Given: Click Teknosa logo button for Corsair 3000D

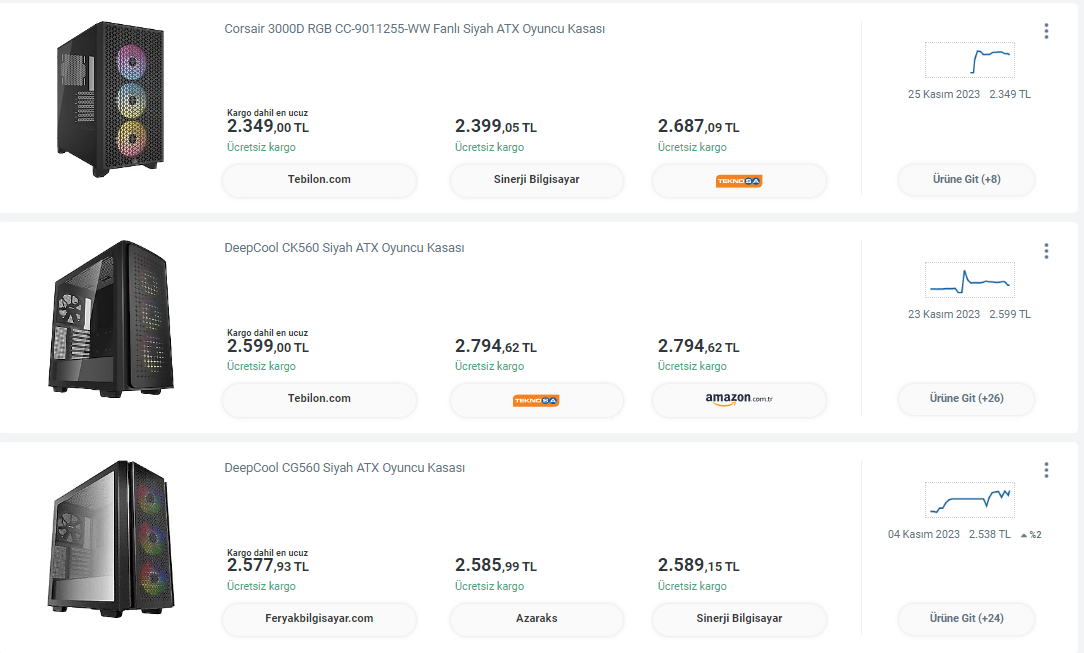Looking at the screenshot, I should (x=739, y=180).
